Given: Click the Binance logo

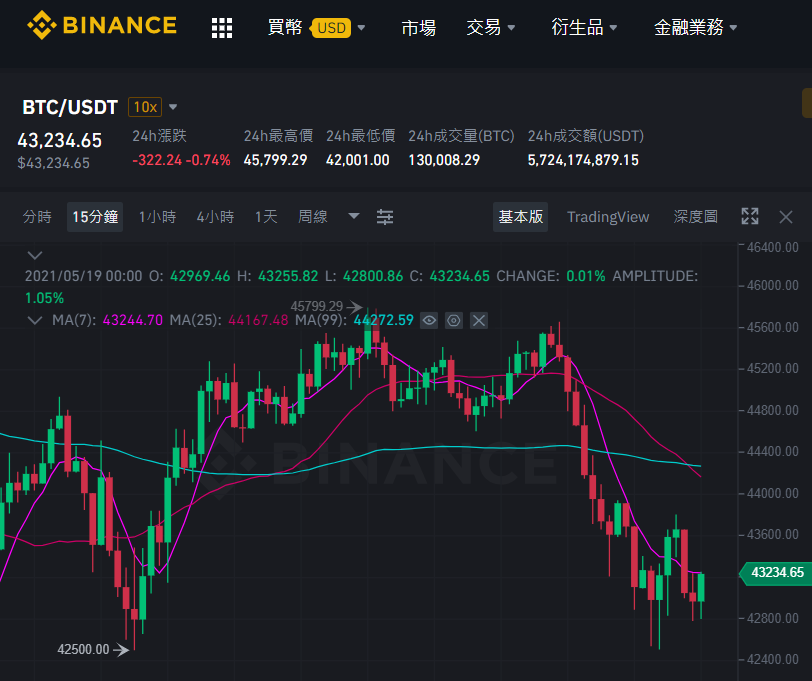Looking at the screenshot, I should [102, 25].
